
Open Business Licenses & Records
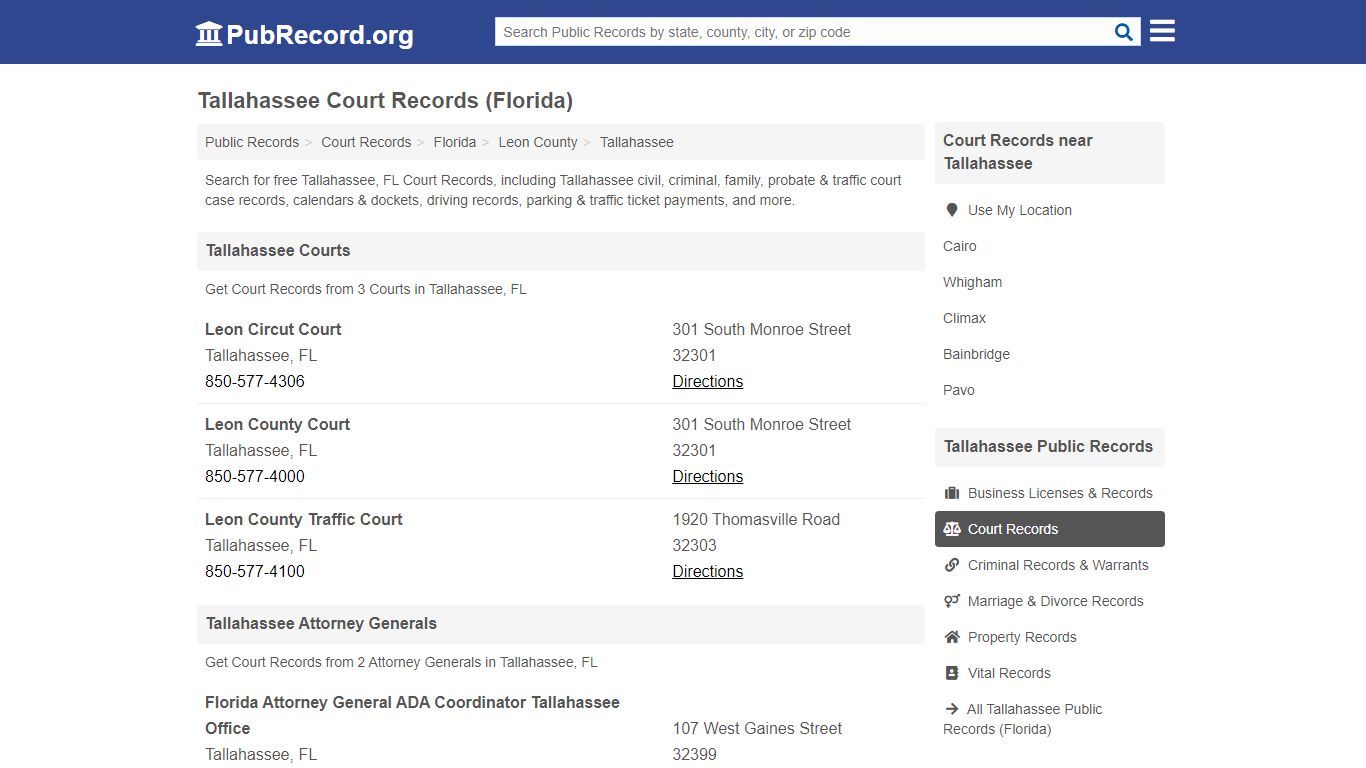1050,493
